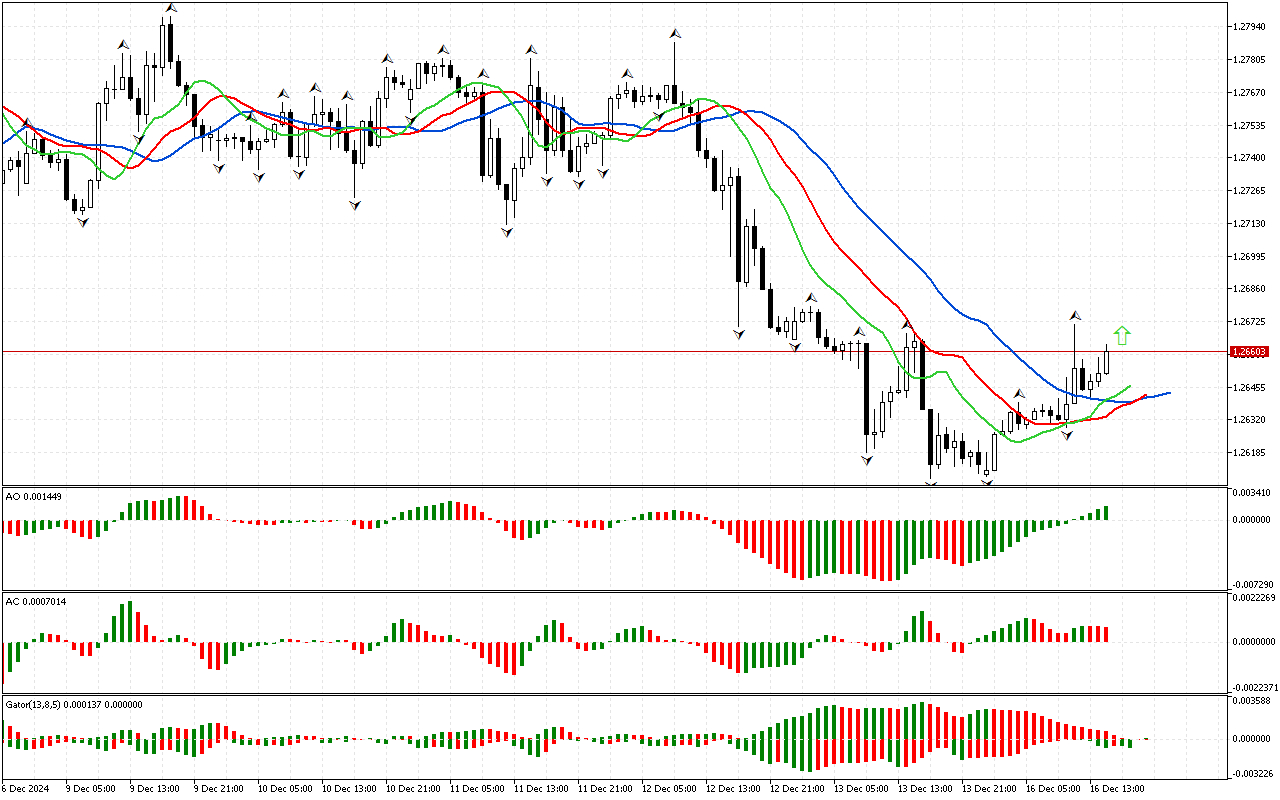Screen dimensions: 1280x800
Task: Click the green up arrow signal icon
Action: (x=1122, y=336)
